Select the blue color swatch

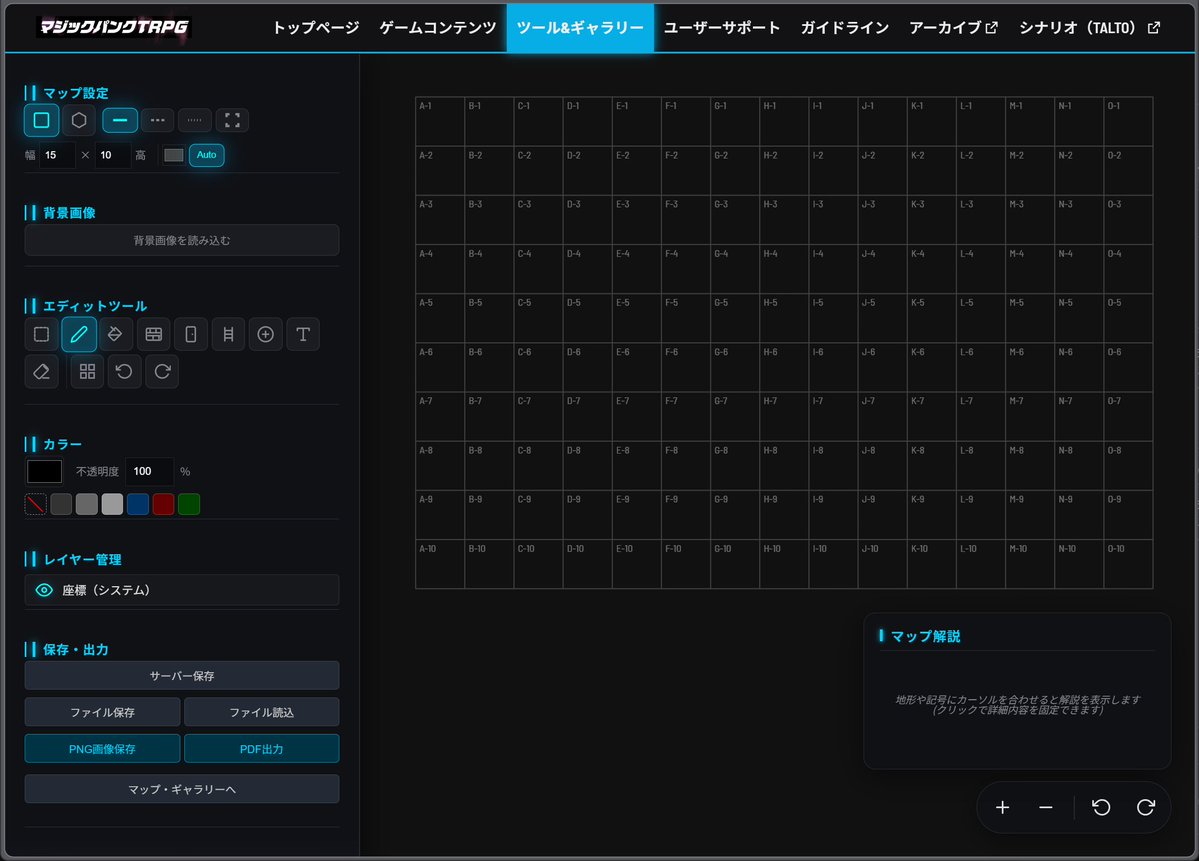[x=138, y=504]
